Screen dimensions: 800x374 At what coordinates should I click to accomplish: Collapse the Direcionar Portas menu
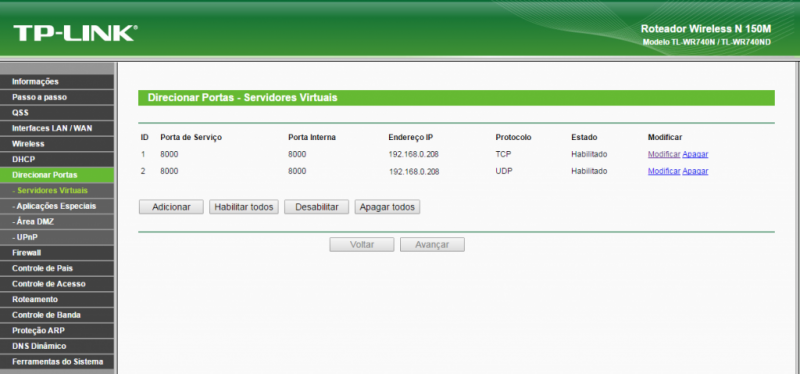[57, 175]
